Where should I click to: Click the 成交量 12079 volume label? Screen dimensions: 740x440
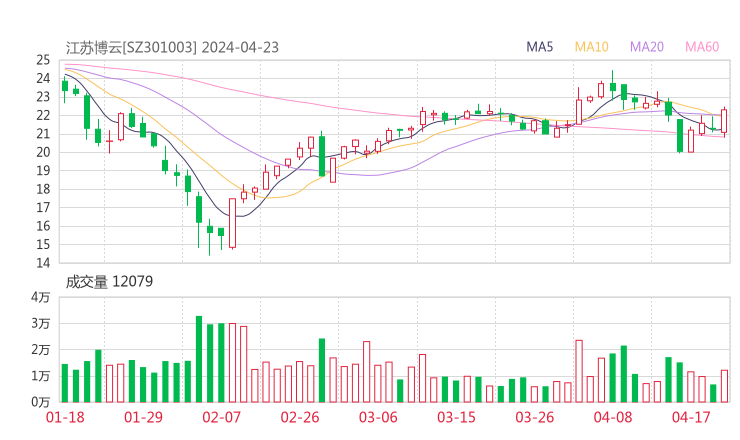tap(109, 282)
